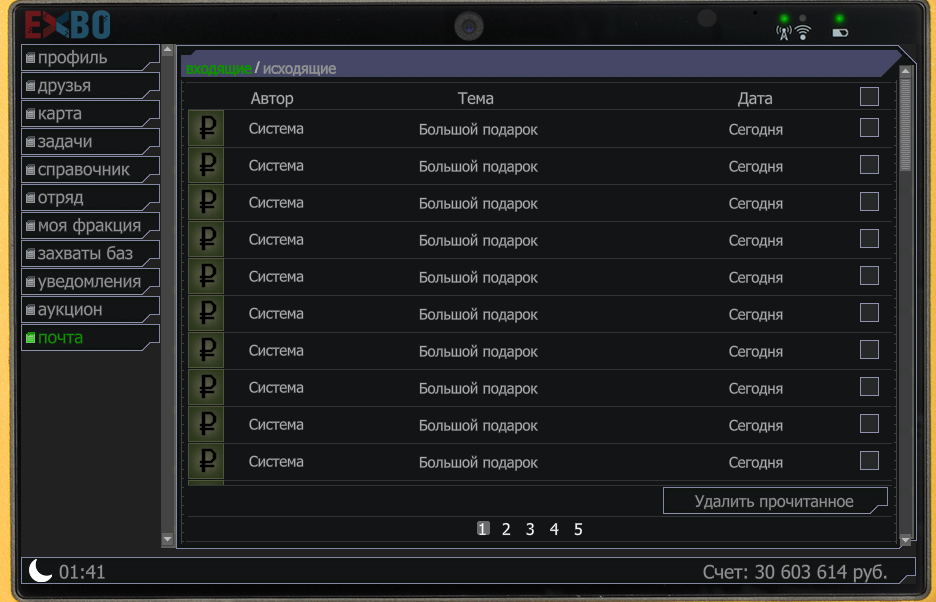The width and height of the screenshot is (936, 602).
Task: Click the Удалить прочитанное button
Action: click(x=775, y=501)
